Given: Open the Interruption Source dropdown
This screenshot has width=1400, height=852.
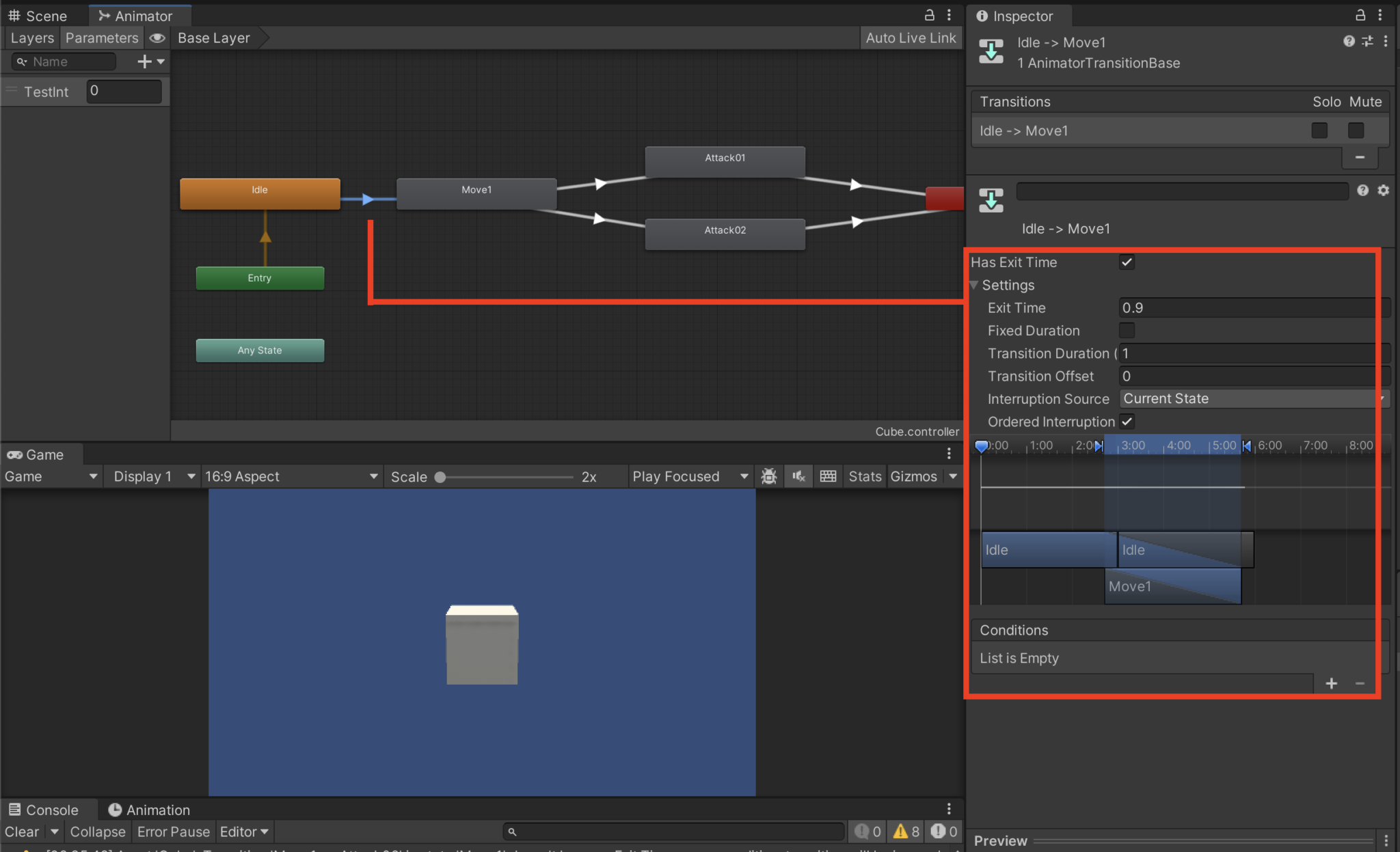Looking at the screenshot, I should pyautogui.click(x=1252, y=398).
